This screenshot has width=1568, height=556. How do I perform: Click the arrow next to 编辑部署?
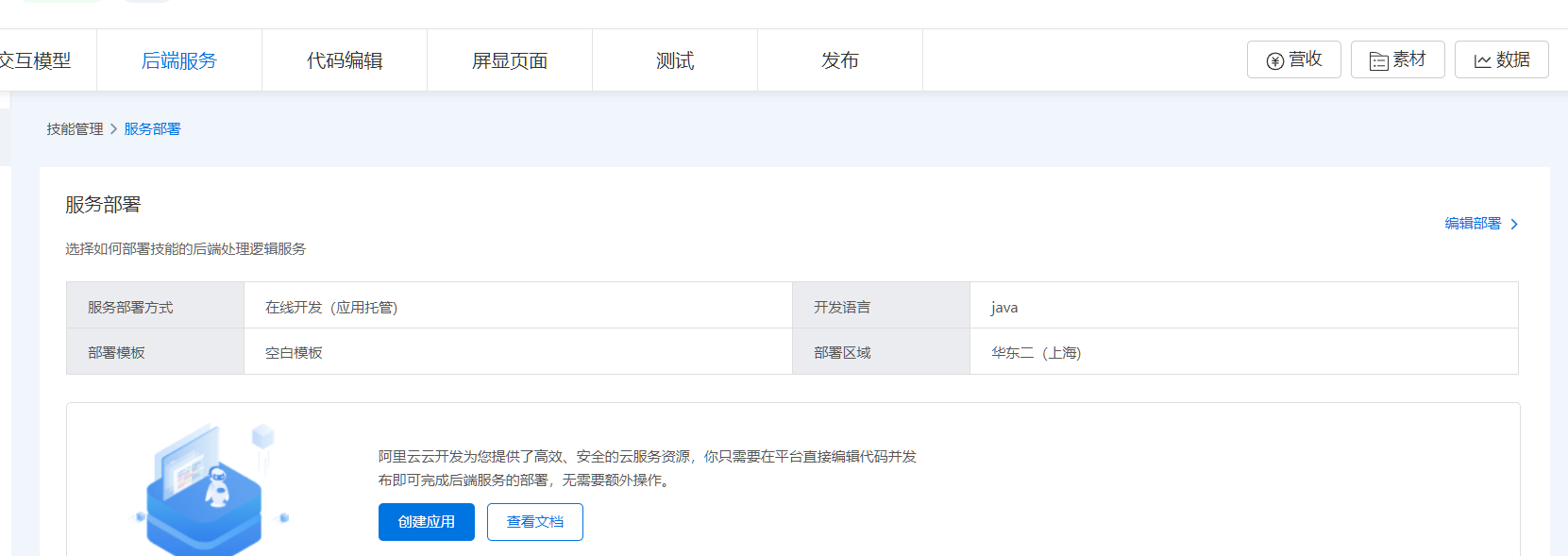[1514, 225]
